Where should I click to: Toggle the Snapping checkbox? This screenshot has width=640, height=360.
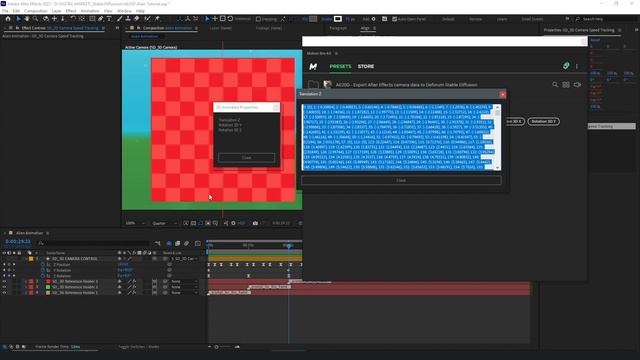(x=258, y=19)
